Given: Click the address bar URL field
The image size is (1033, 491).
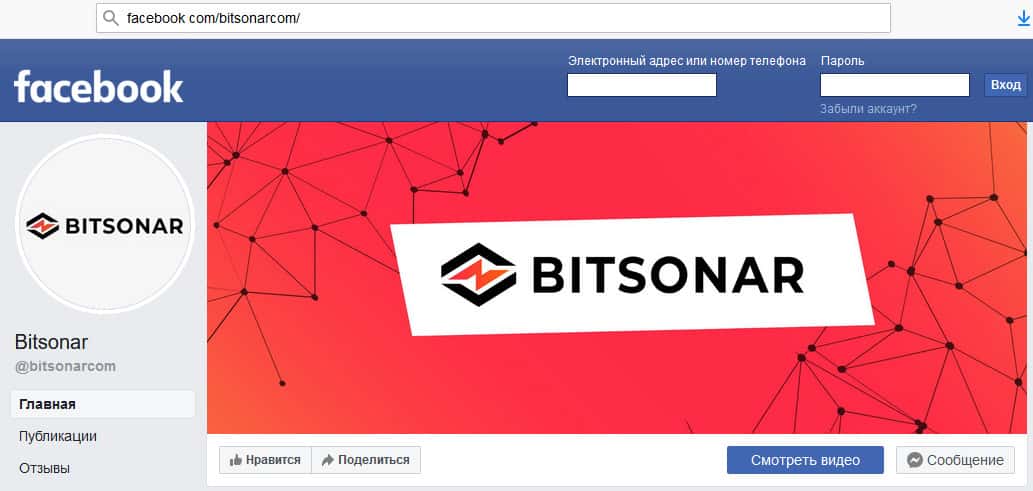Looking at the screenshot, I should [x=493, y=18].
